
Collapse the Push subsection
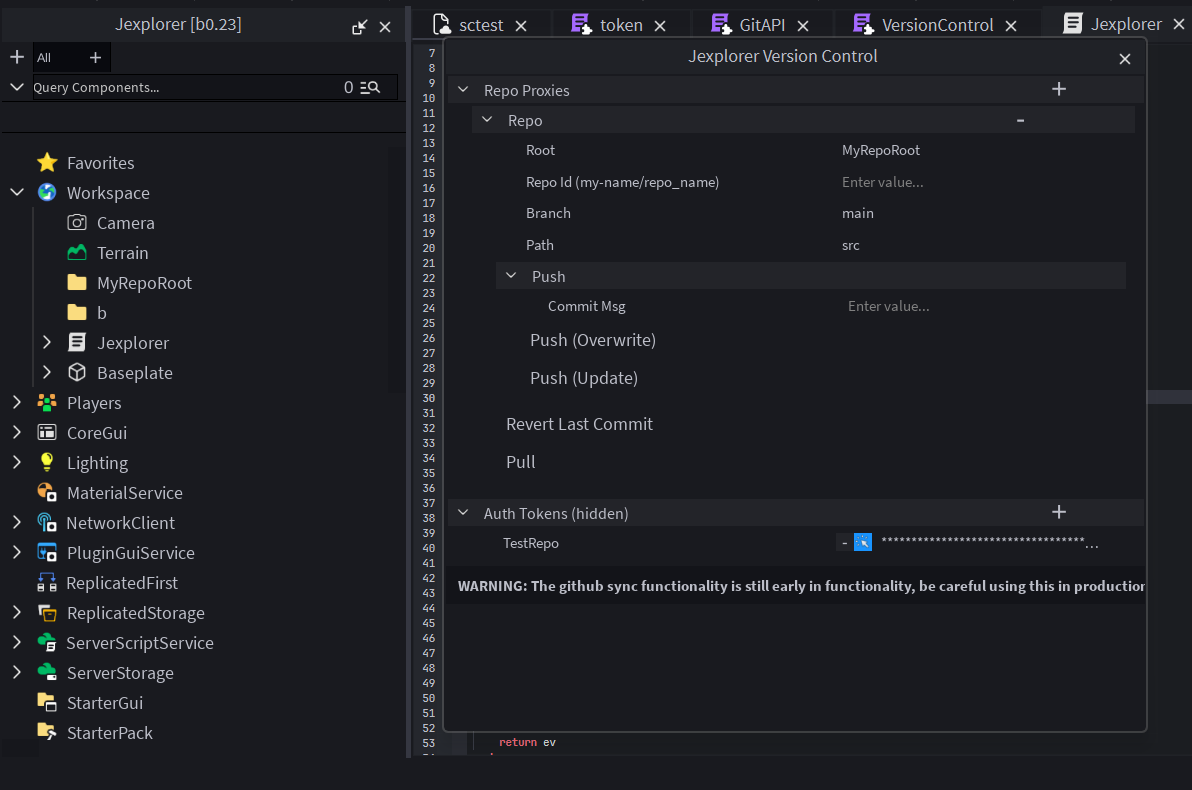[510, 275]
